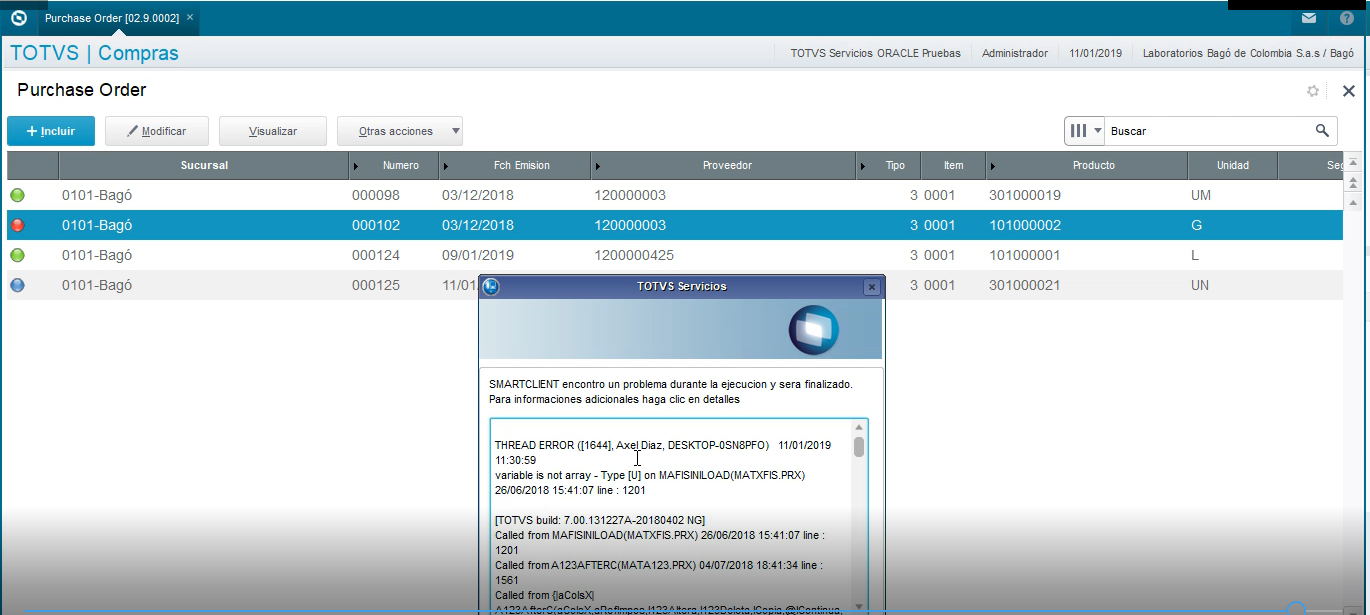Screen dimensions: 1370x615
Task: Click blue status dot of order 000125
Action: click(17, 285)
